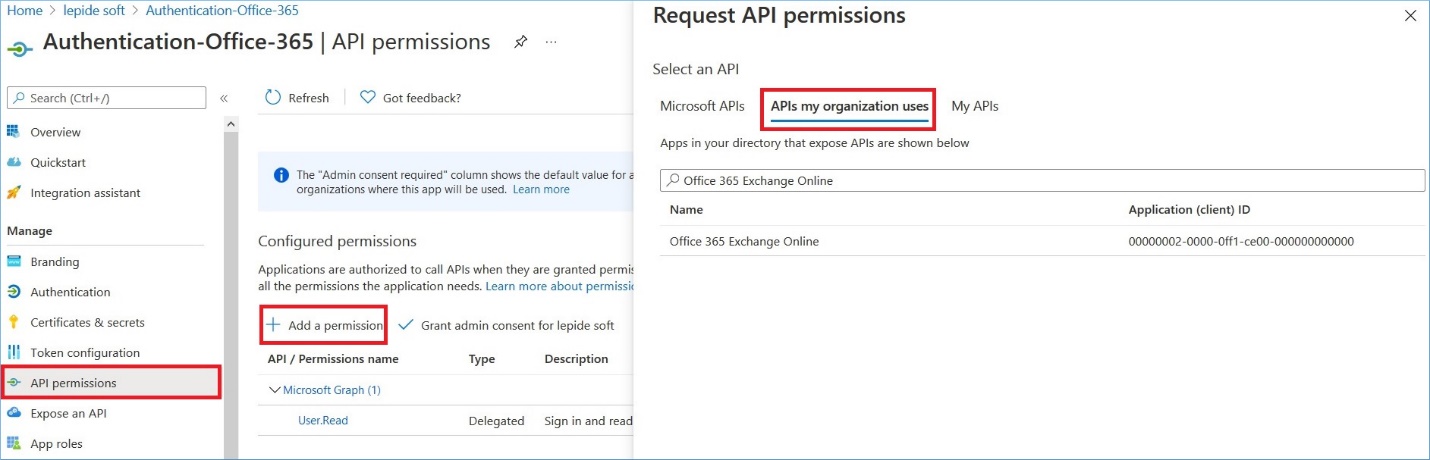Close the Request API permissions panel
1430x460 pixels.
click(1411, 16)
